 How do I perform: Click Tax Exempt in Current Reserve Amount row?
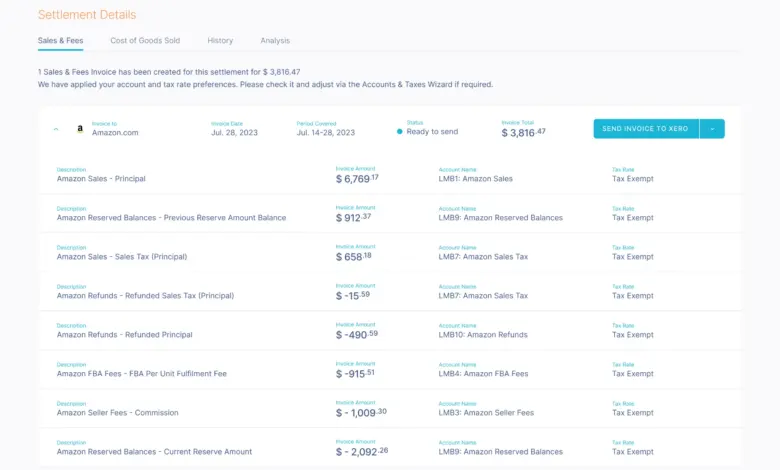633,452
